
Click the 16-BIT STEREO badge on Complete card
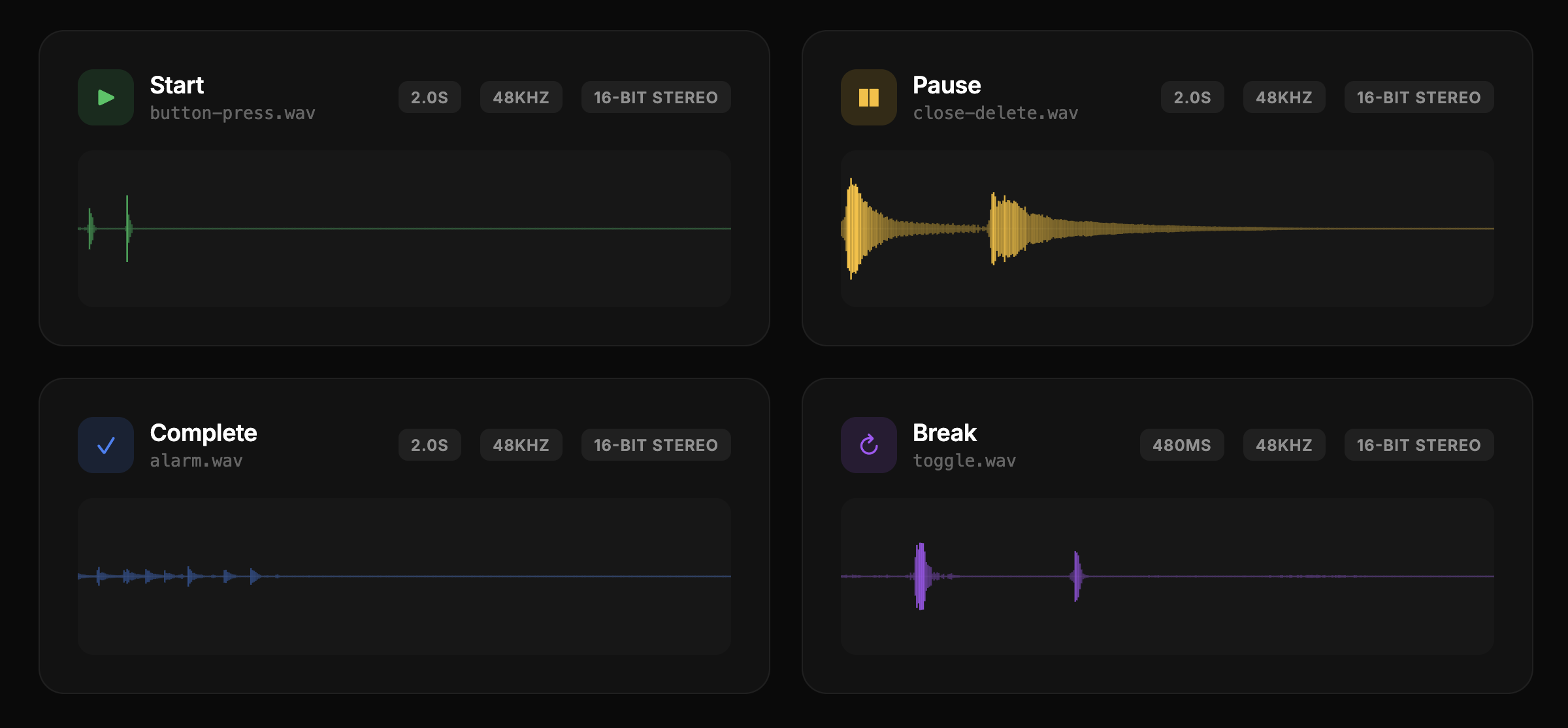tap(655, 444)
